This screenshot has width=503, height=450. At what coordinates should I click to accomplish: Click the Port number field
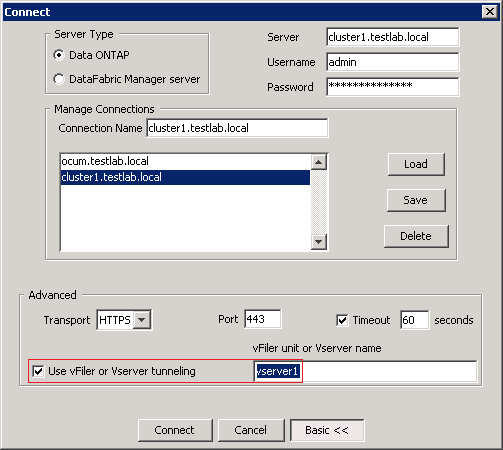[x=263, y=319]
